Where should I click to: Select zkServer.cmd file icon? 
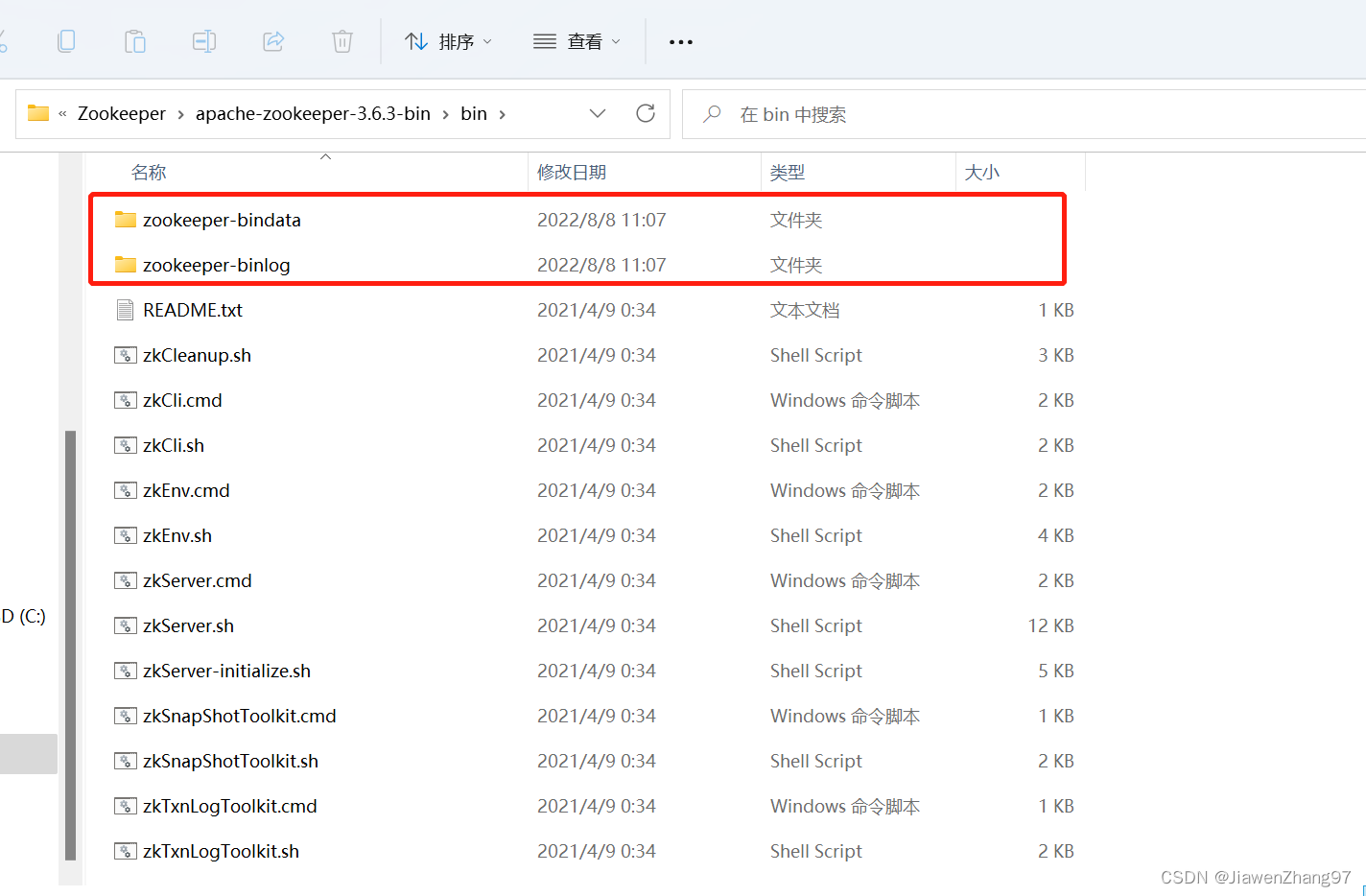tap(126, 580)
